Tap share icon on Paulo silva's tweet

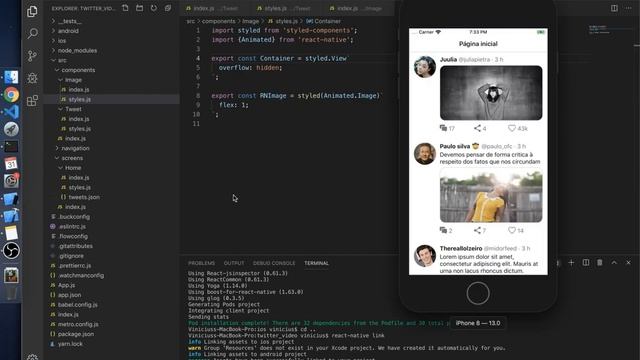[x=477, y=230]
